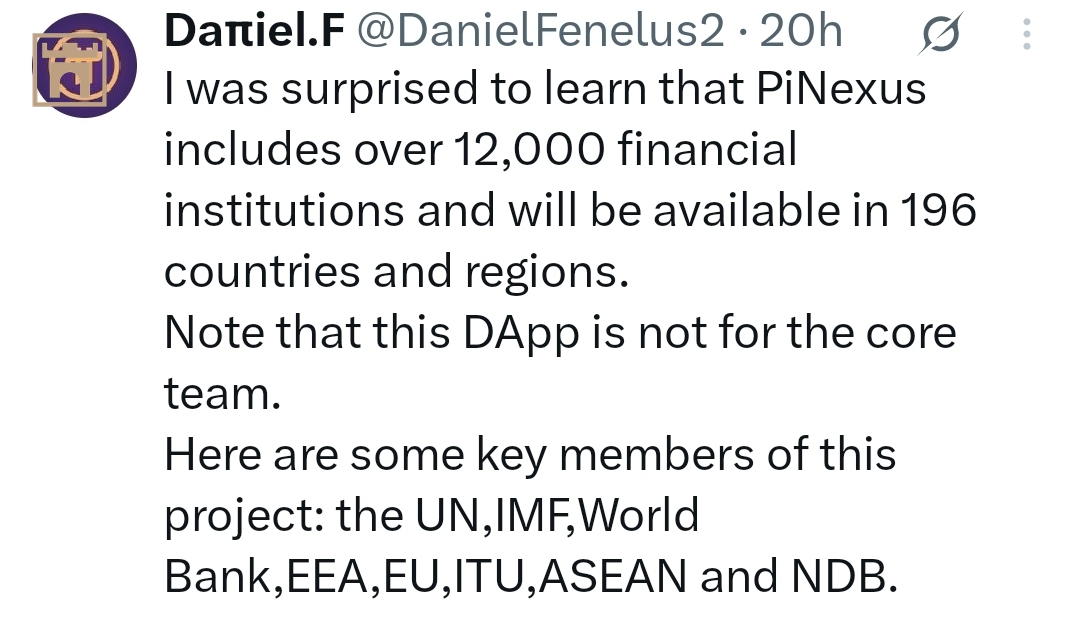Screen dimensions: 1080x621
Task: Open the three-dot more options menu
Action: pyautogui.click(x=1026, y=33)
